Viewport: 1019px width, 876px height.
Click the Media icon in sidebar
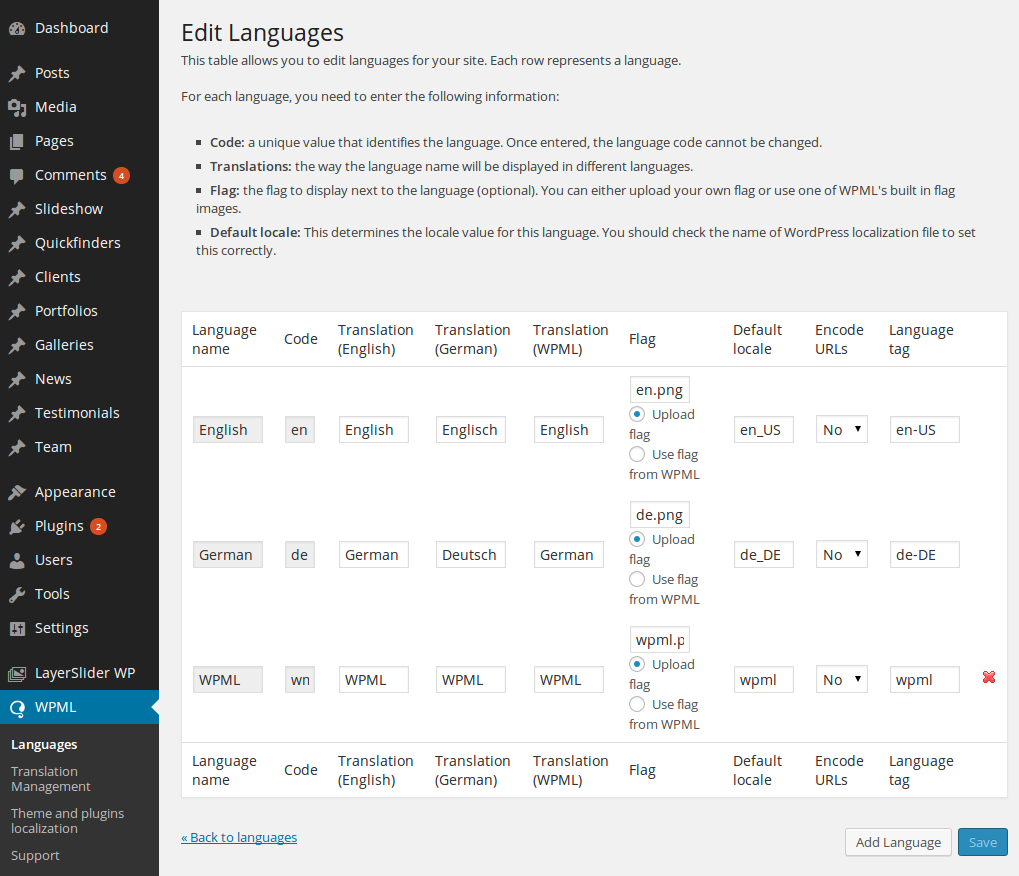tap(17, 107)
